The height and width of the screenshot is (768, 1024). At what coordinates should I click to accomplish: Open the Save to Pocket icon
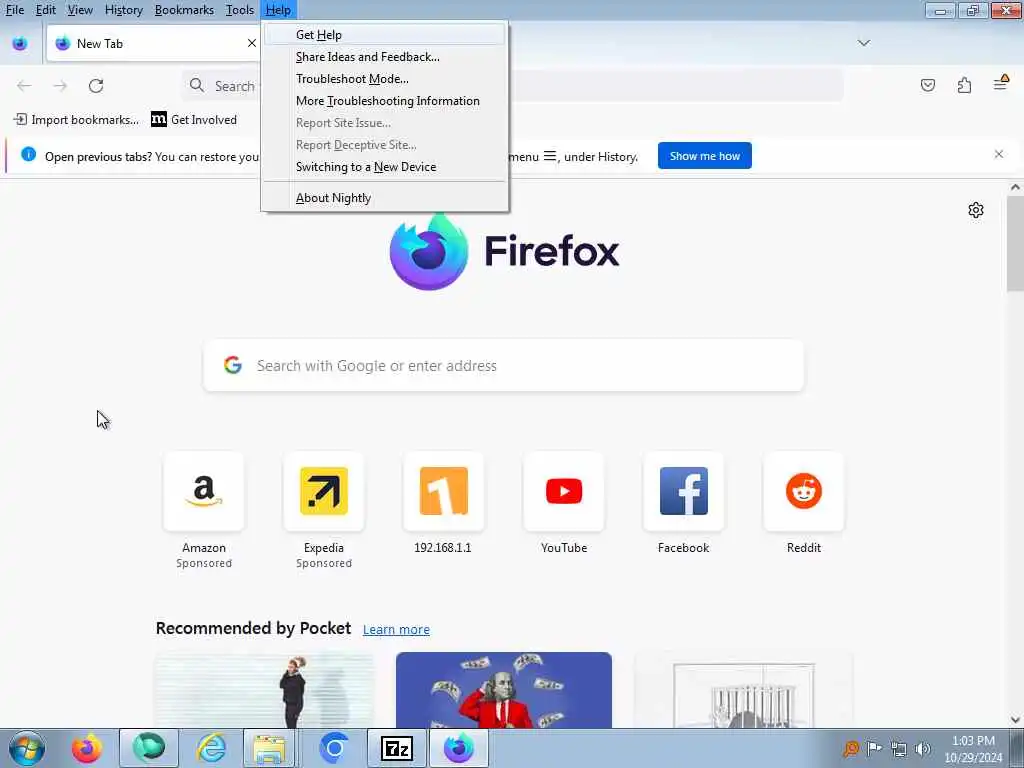coord(928,85)
